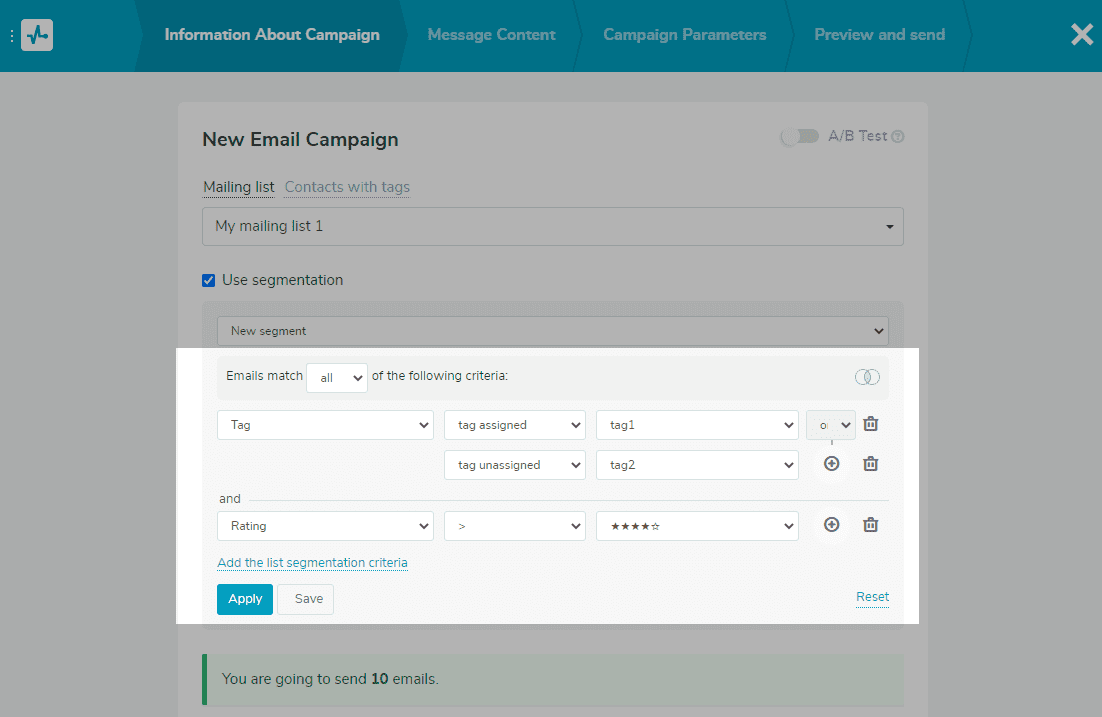Expand the New segment dropdown

552,331
